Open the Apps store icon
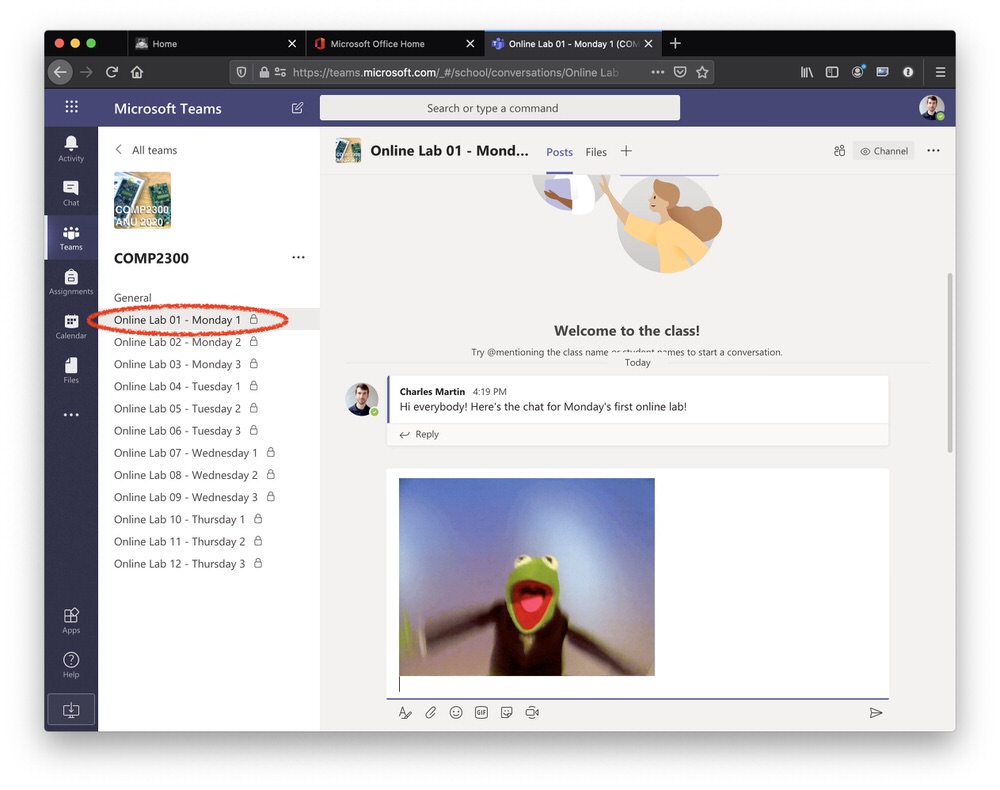This screenshot has height=790, width=1000. [71, 620]
